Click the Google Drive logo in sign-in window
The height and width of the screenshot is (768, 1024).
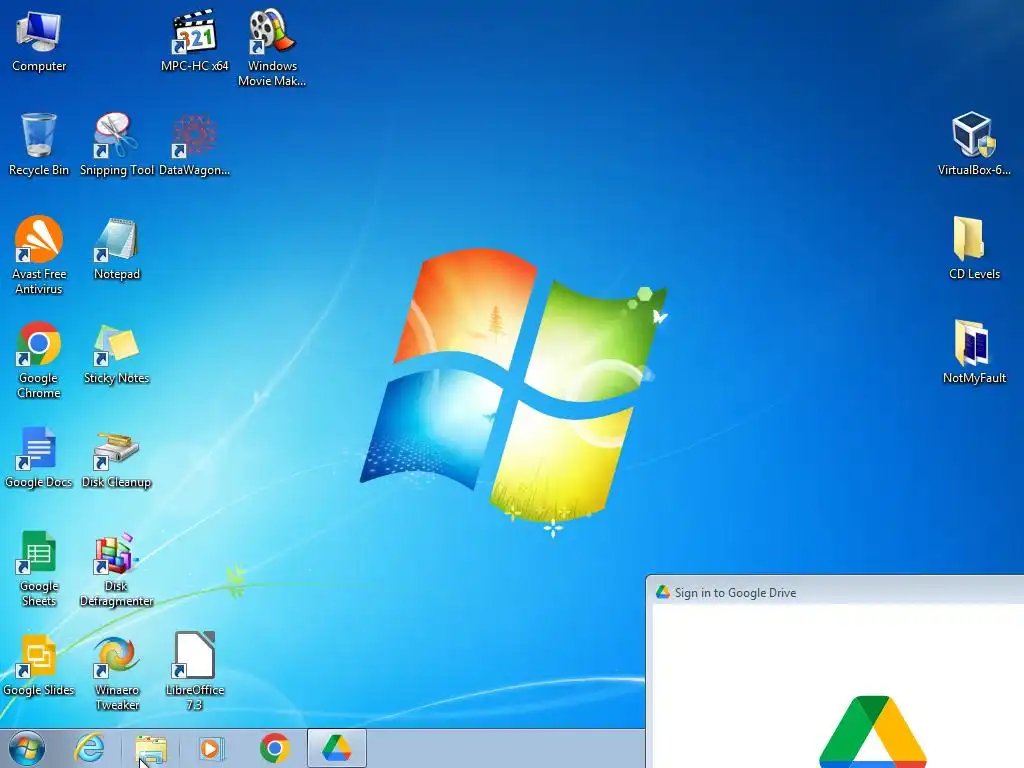[x=872, y=731]
